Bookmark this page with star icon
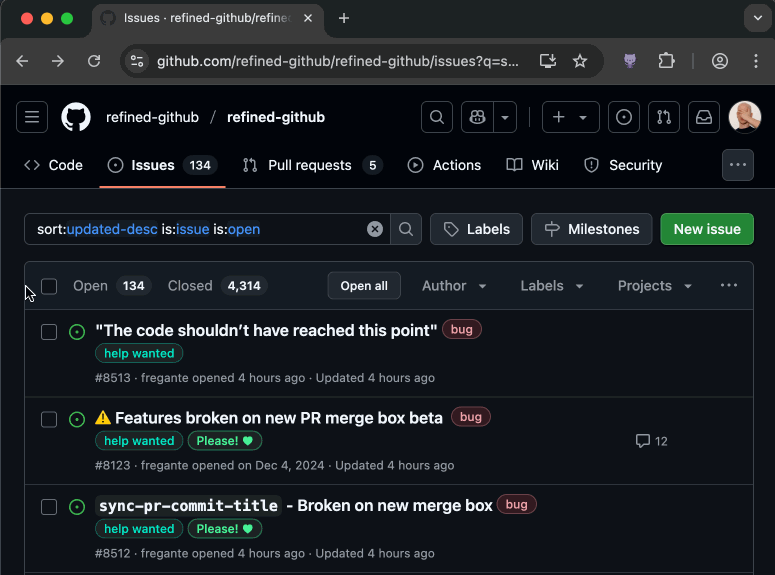 point(580,61)
